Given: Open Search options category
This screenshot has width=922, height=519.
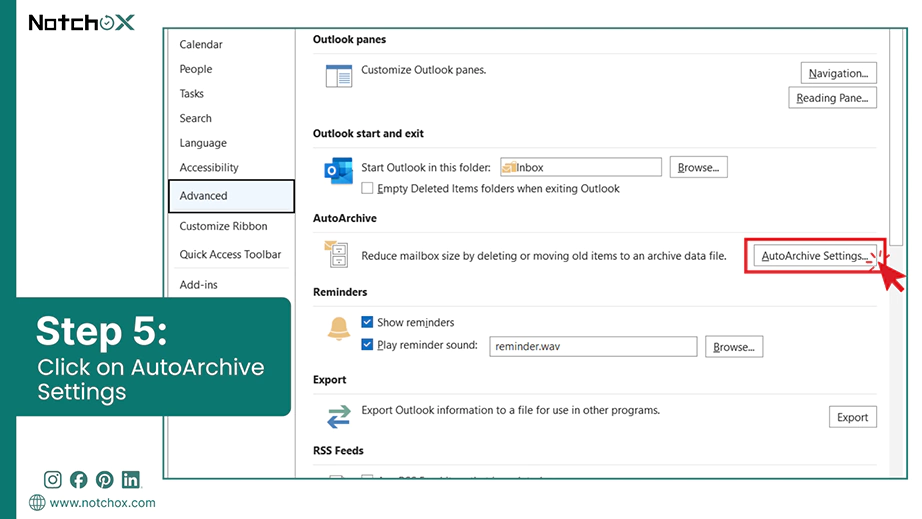Looking at the screenshot, I should click(x=196, y=118).
